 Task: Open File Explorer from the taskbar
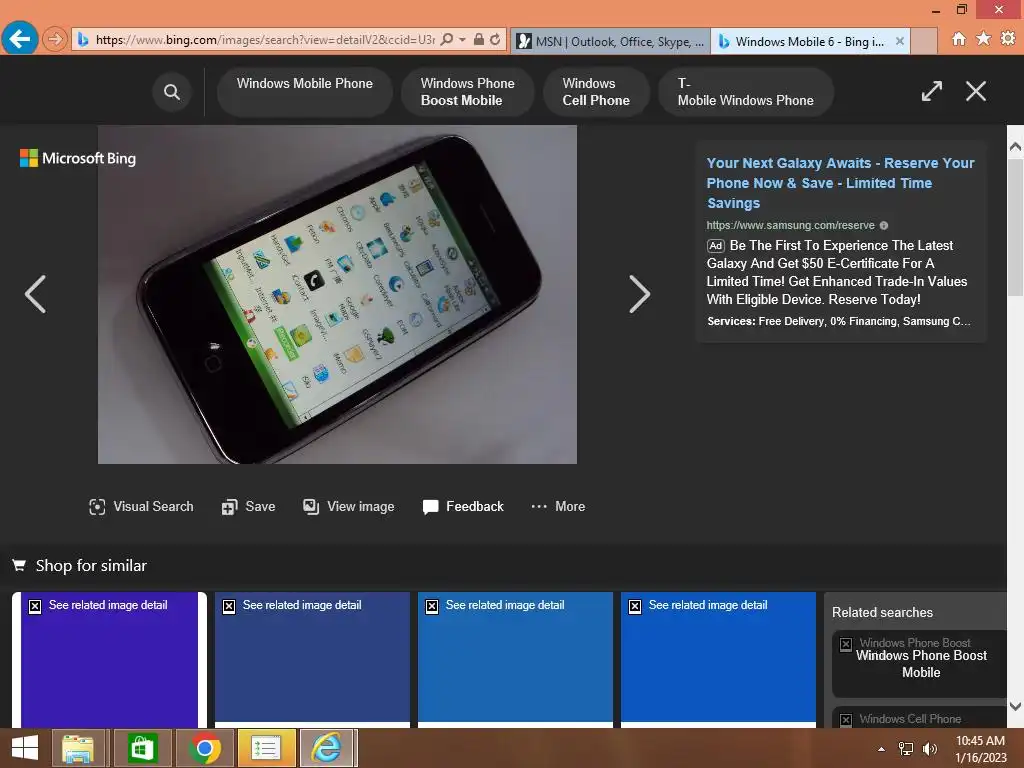(x=78, y=748)
